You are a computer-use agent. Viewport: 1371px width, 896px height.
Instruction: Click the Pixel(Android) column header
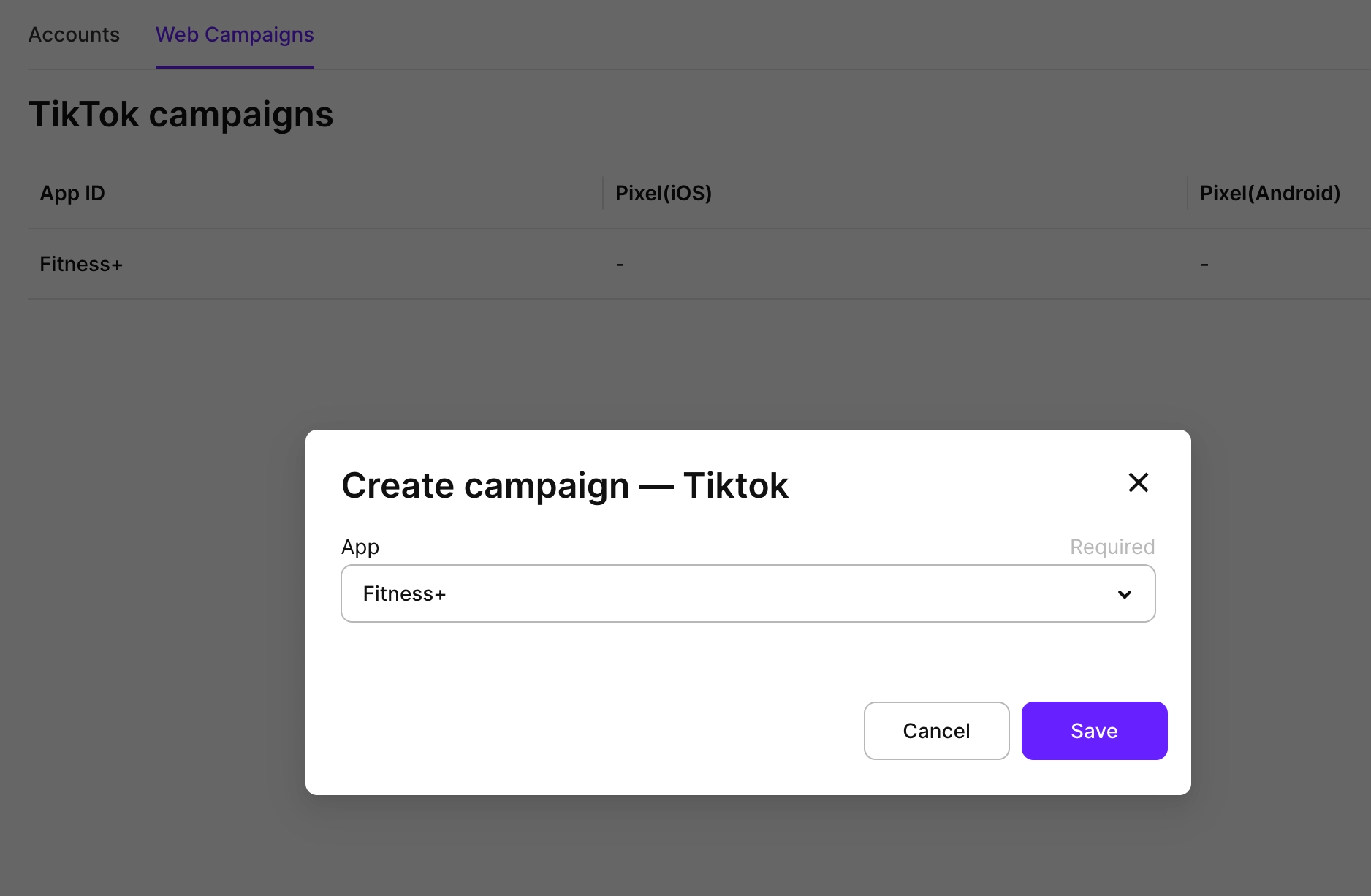pos(1269,193)
